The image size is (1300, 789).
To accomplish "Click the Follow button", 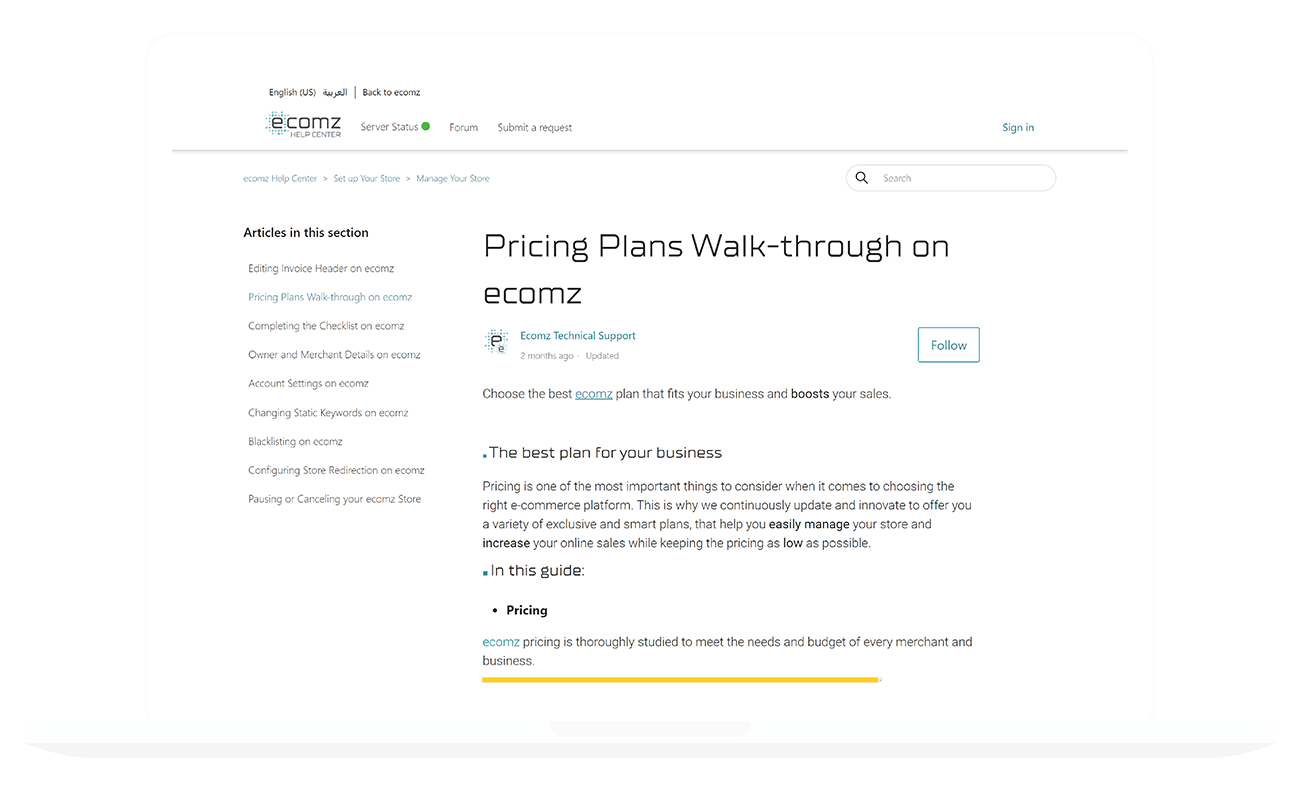I will [x=948, y=345].
